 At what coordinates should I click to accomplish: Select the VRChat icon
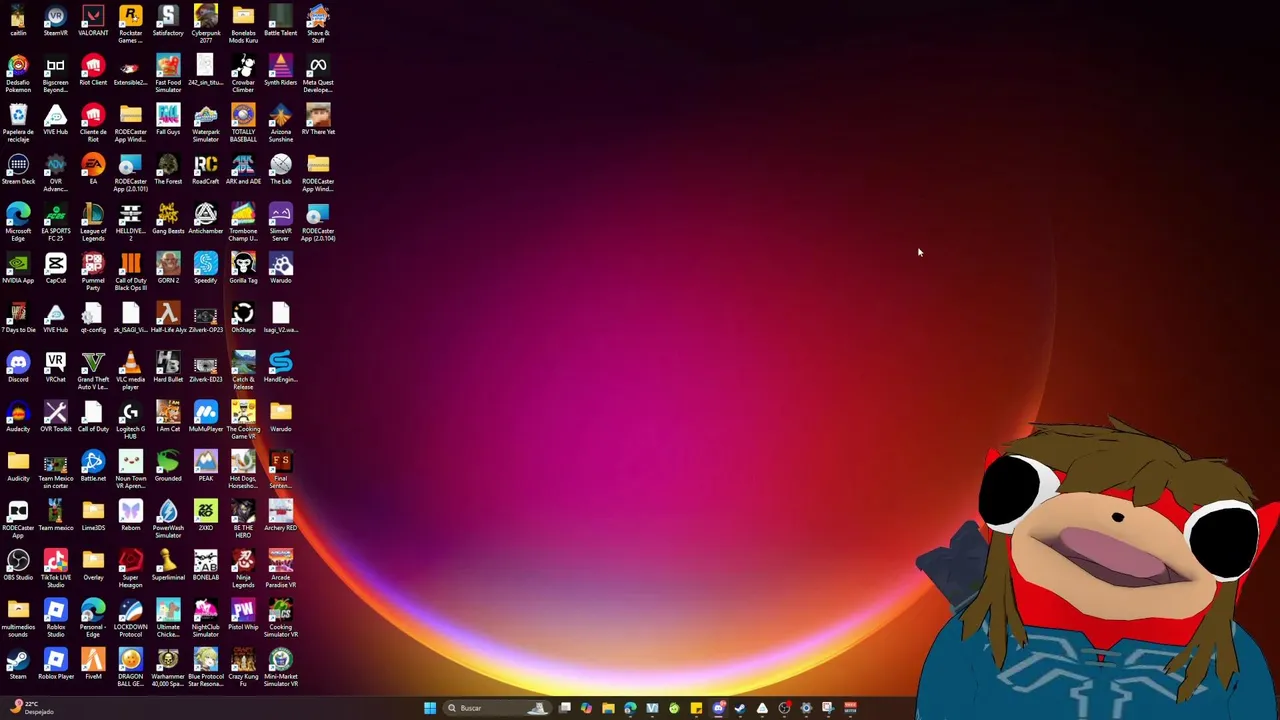[55, 368]
